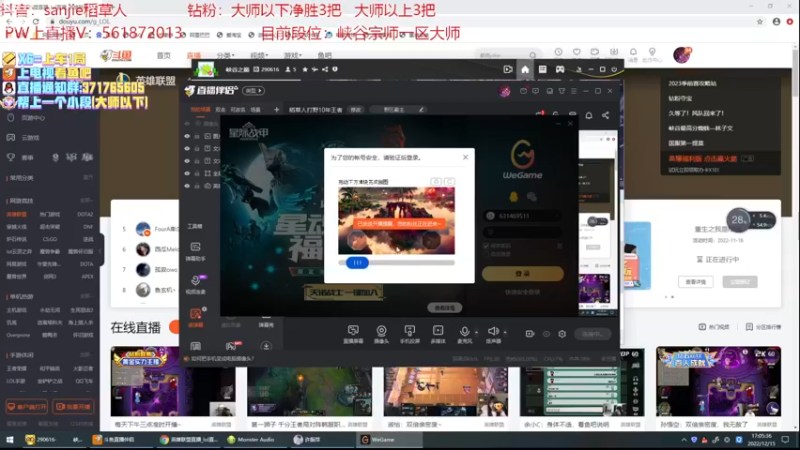Open the home icon in the top dark toolbar

pos(525,69)
